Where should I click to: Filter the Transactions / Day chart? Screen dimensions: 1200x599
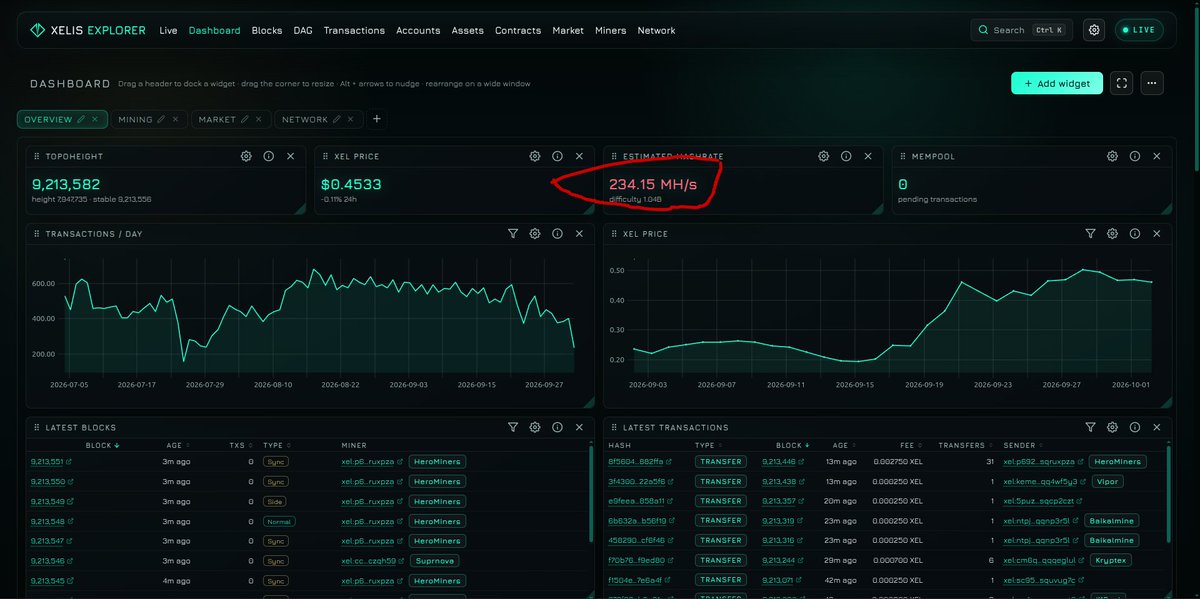[513, 233]
